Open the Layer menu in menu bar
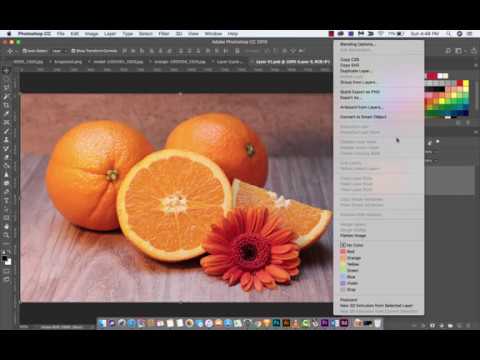The width and height of the screenshot is (480, 360). point(110,34)
